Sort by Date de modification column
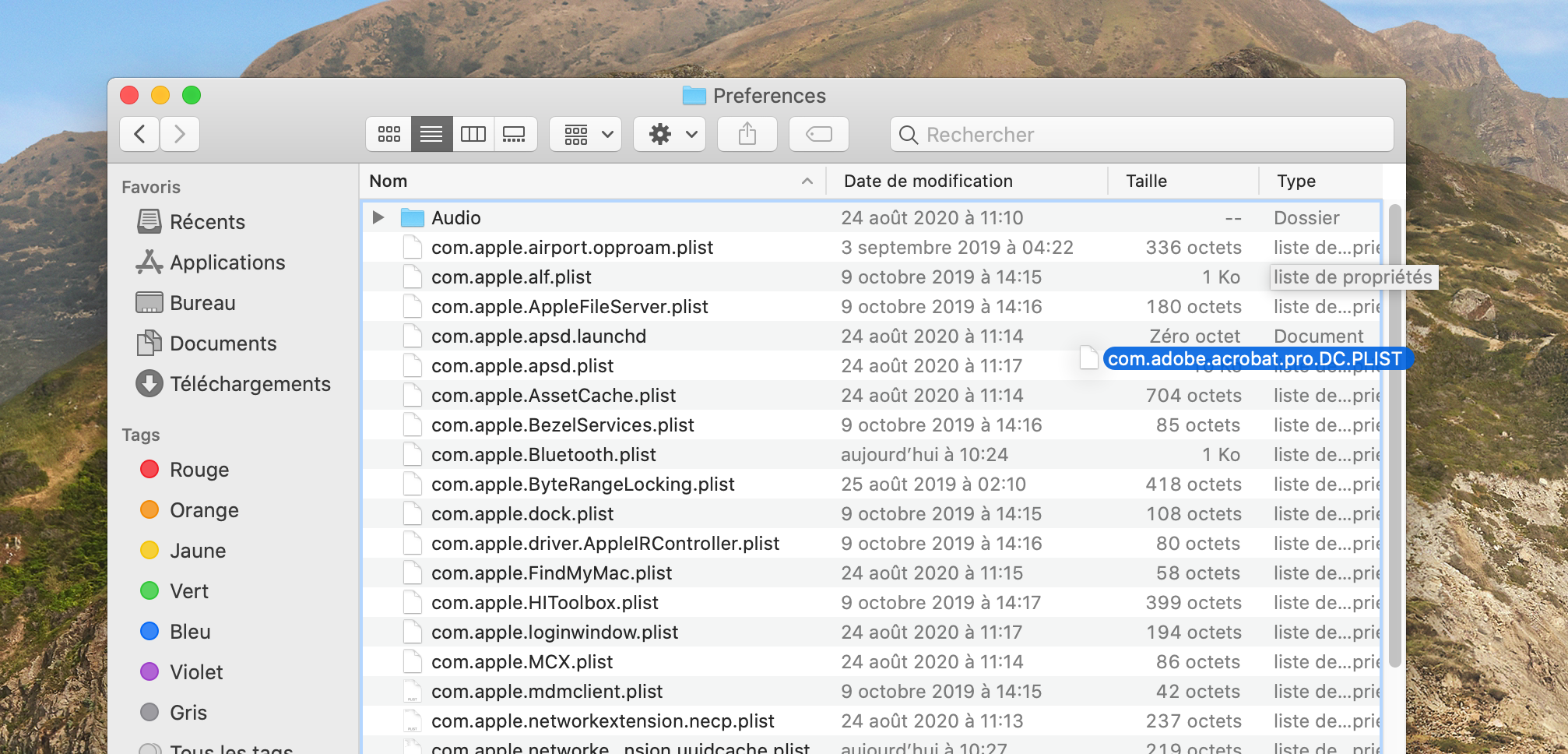1568x754 pixels. pyautogui.click(x=928, y=181)
